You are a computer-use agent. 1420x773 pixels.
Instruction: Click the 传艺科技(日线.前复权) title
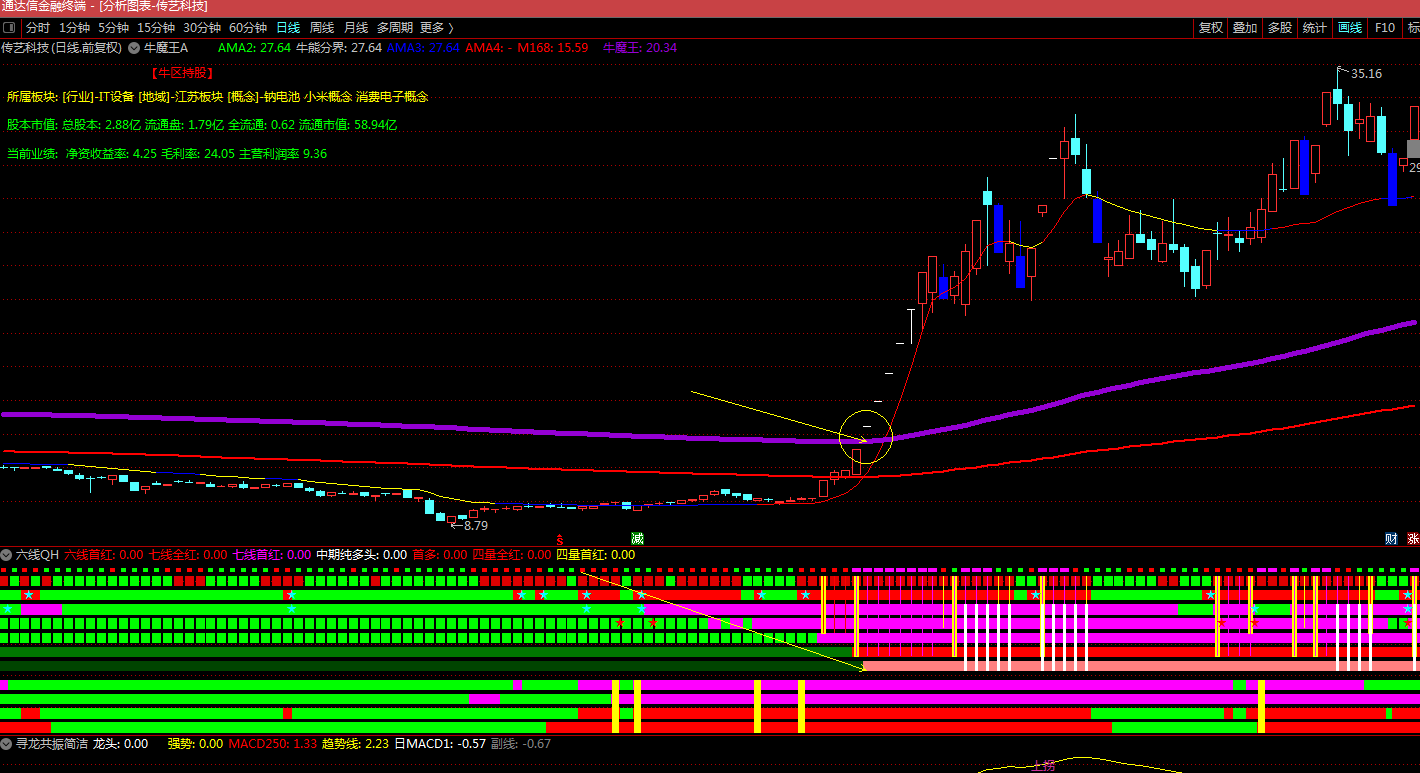coord(61,47)
